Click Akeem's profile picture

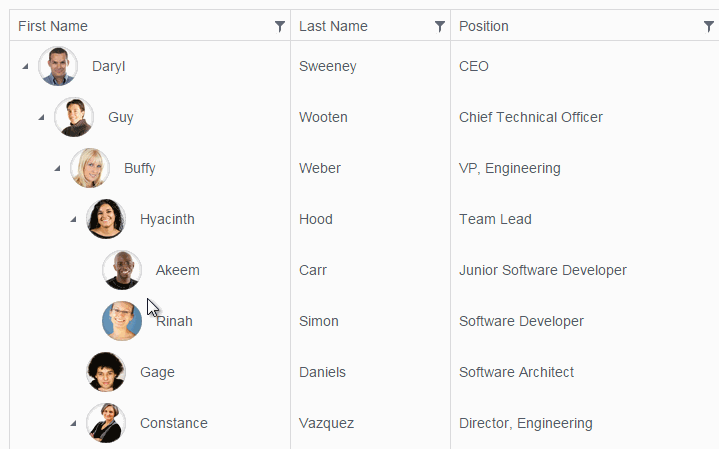click(122, 270)
